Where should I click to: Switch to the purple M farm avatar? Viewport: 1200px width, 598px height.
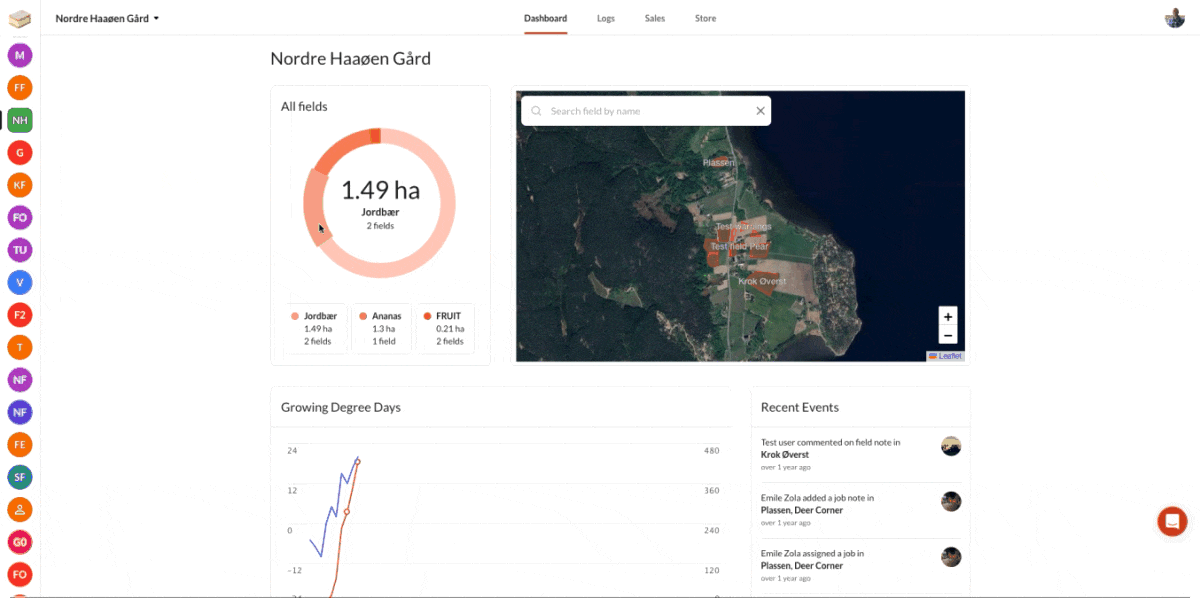point(20,55)
